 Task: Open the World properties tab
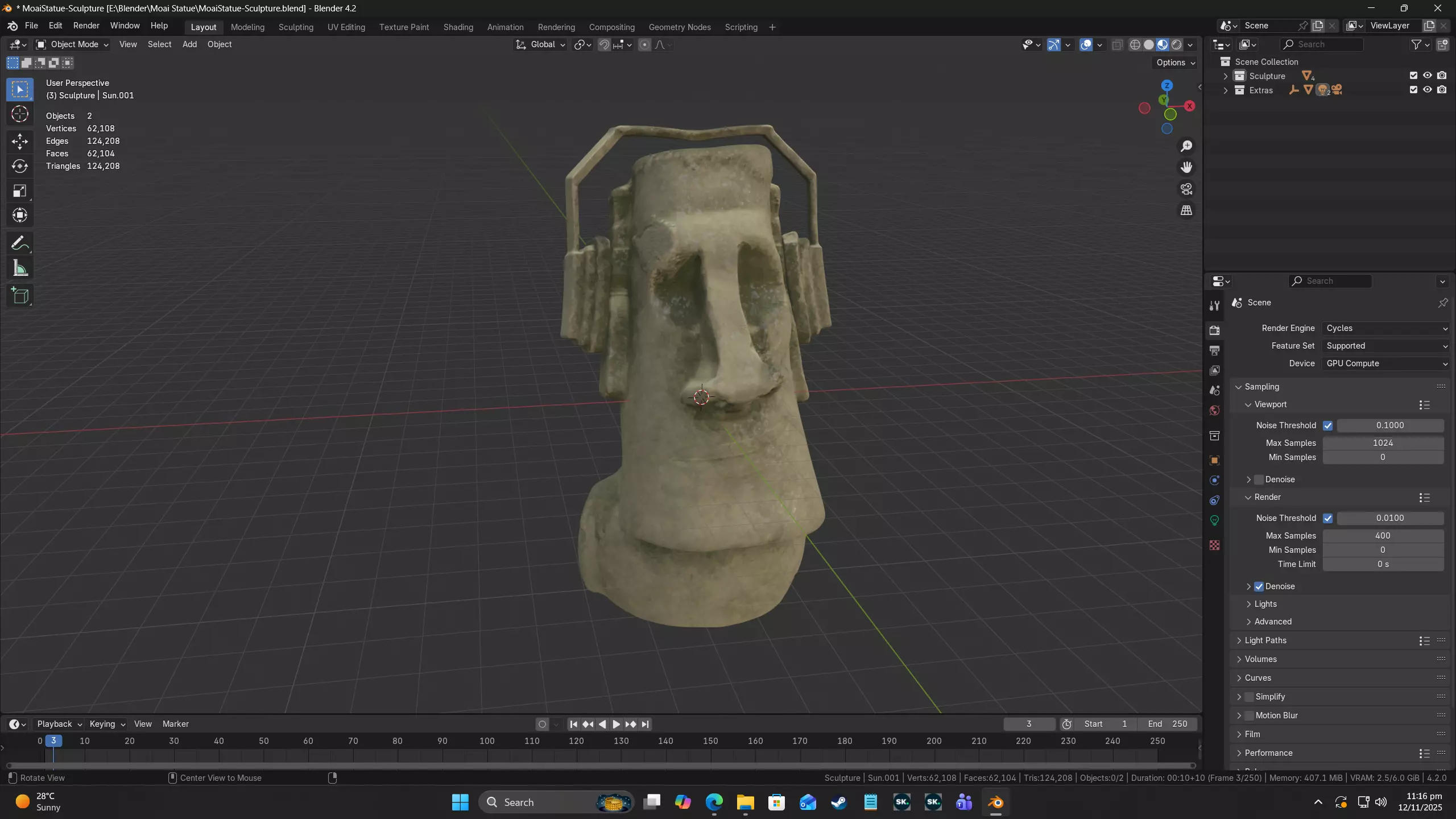[x=1214, y=411]
